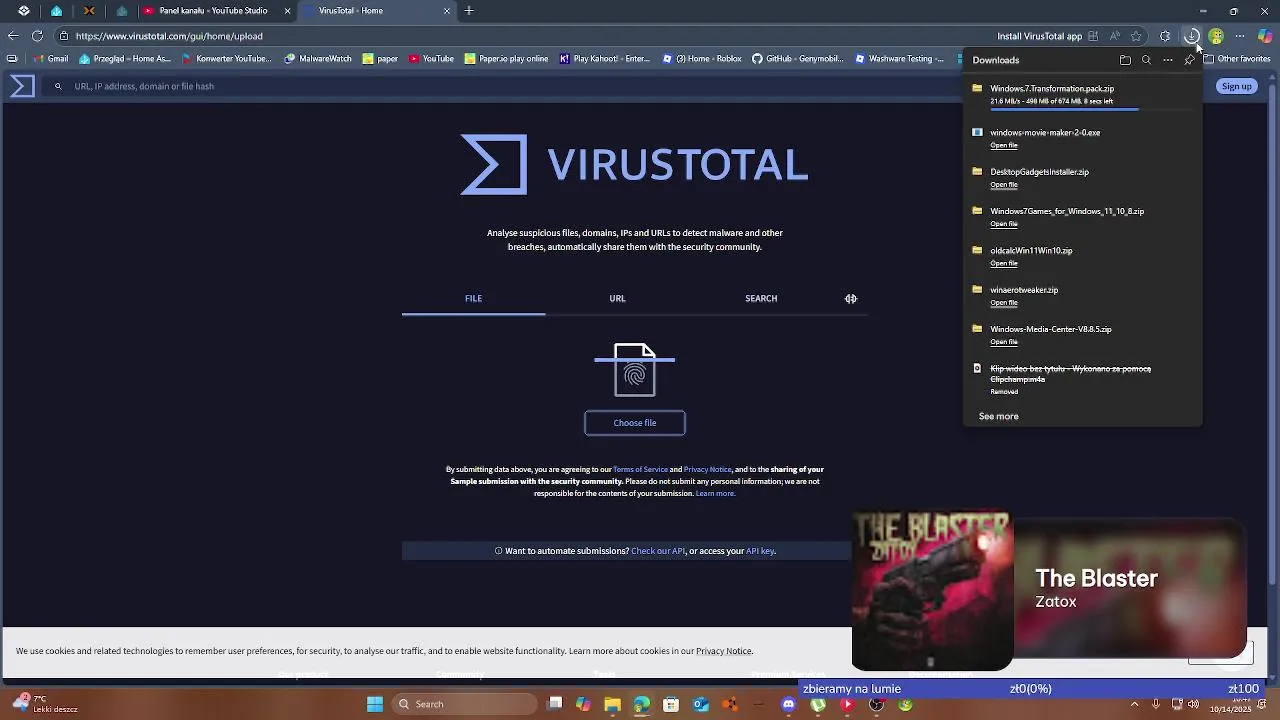Viewport: 1280px width, 720px height.
Task: Select the Windows.7.Transformation.pack.zip download entry
Action: 1082,96
